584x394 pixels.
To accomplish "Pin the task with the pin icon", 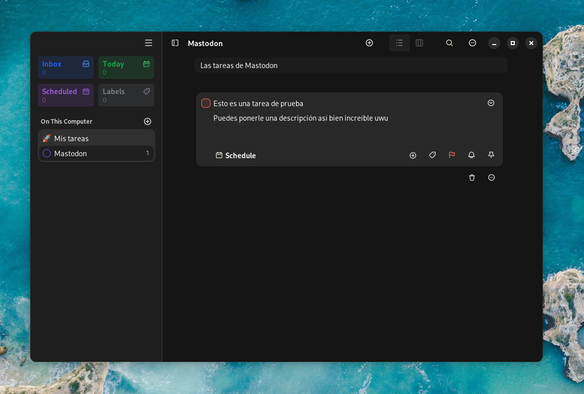I will click(x=491, y=155).
